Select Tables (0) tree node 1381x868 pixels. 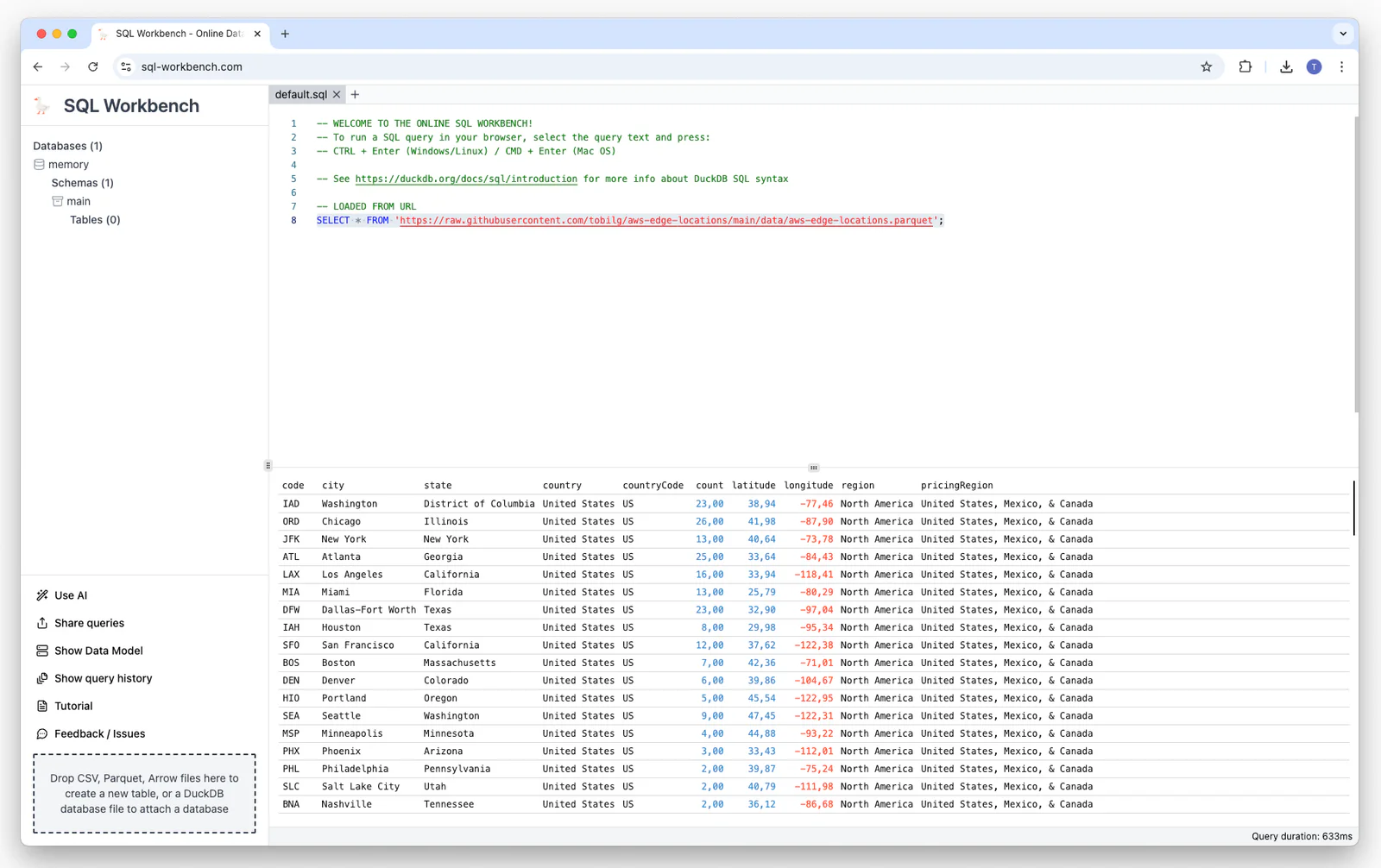(95, 220)
